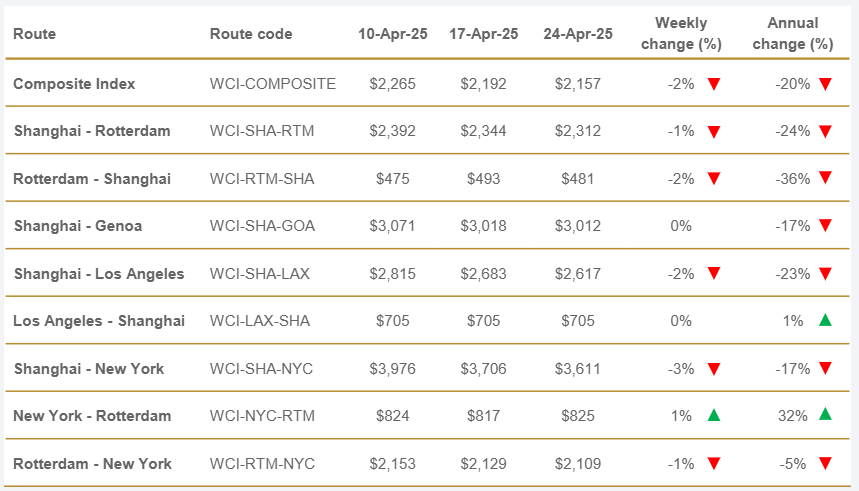Image resolution: width=859 pixels, height=491 pixels.
Task: Click the green annual arrow in Los Angeles - Shanghai row
Action: click(x=825, y=320)
